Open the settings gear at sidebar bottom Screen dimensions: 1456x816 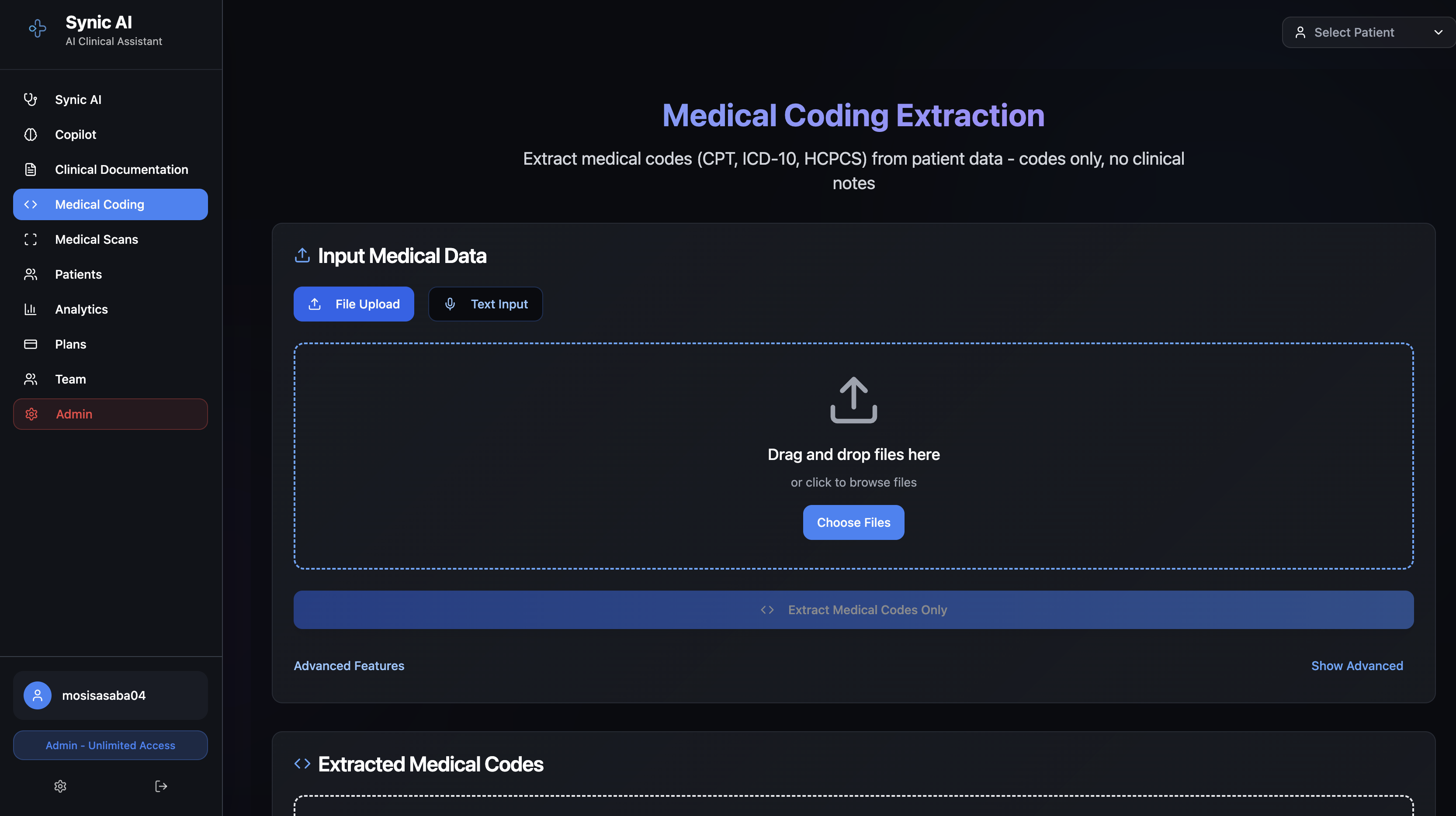(60, 786)
